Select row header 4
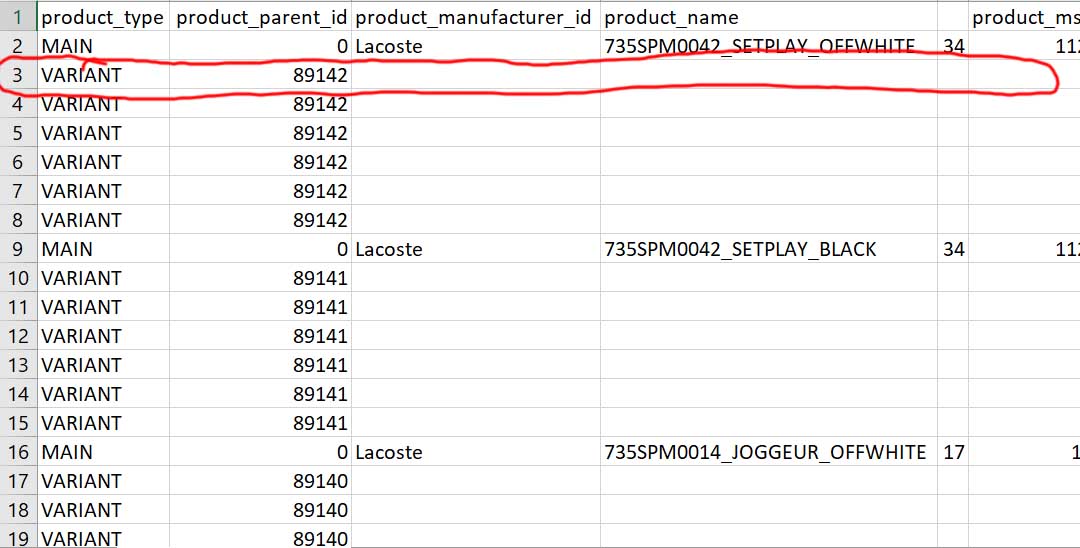This screenshot has width=1080, height=548. click(18, 104)
